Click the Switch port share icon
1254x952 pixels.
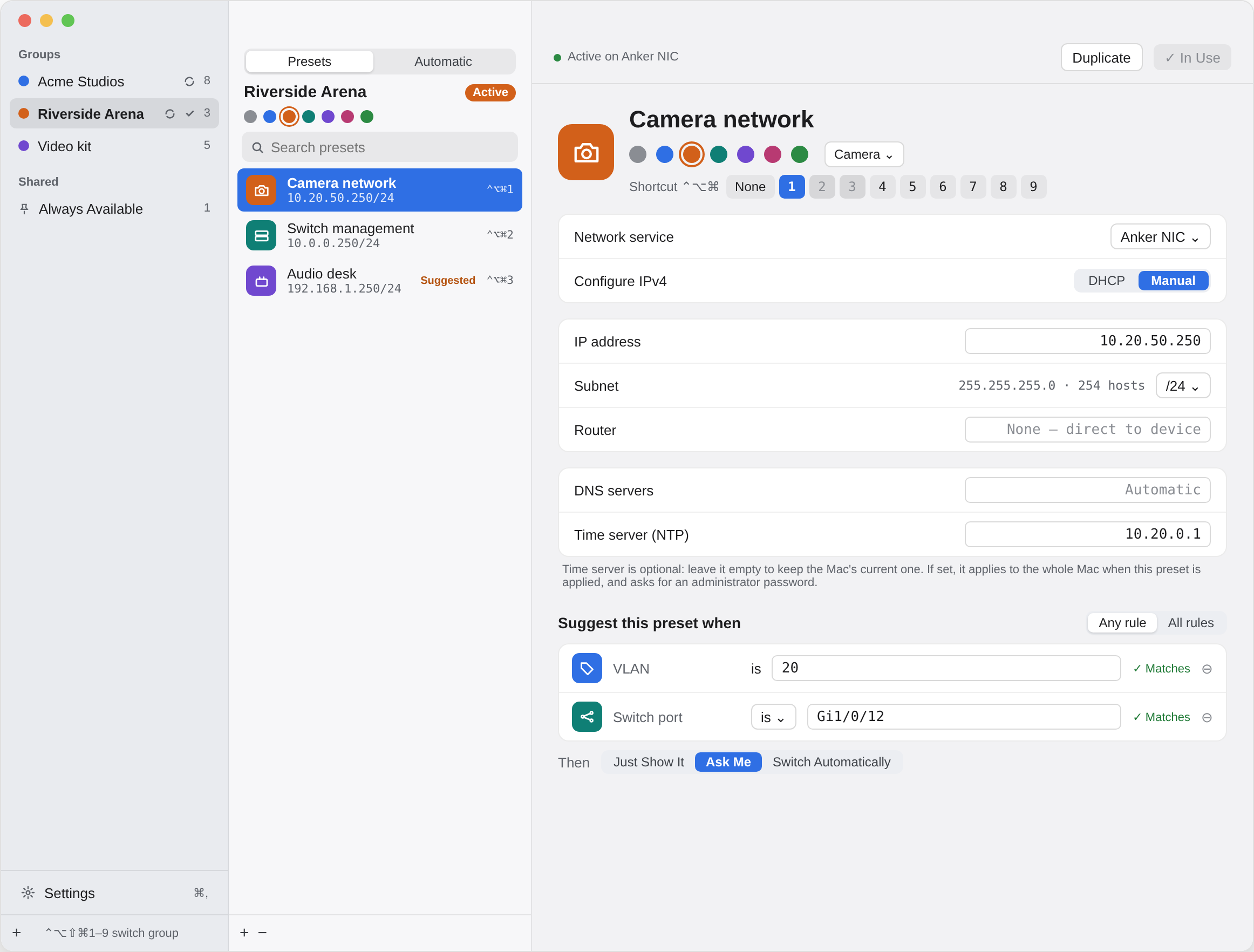(x=587, y=717)
